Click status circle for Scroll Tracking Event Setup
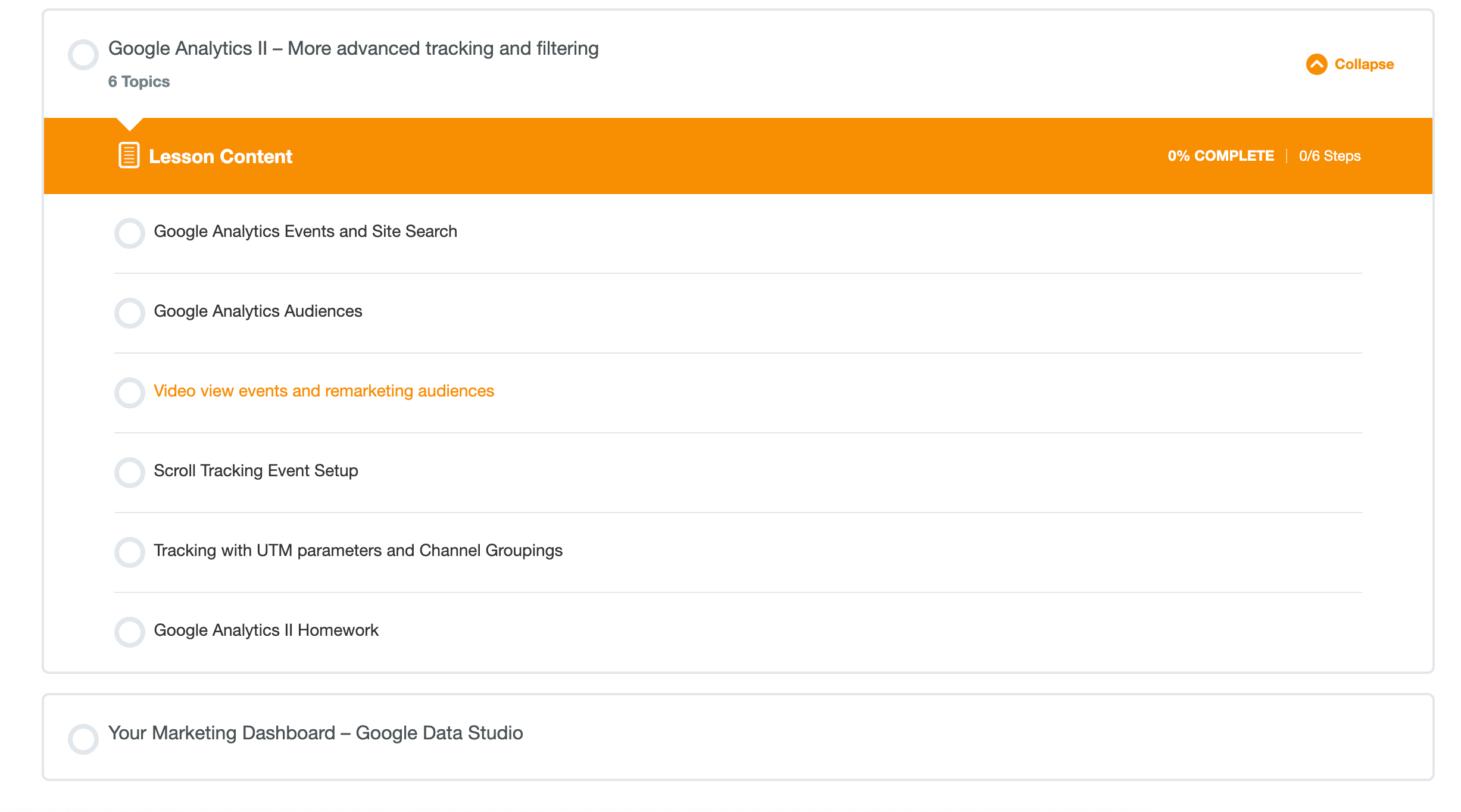1461x812 pixels. tap(130, 473)
